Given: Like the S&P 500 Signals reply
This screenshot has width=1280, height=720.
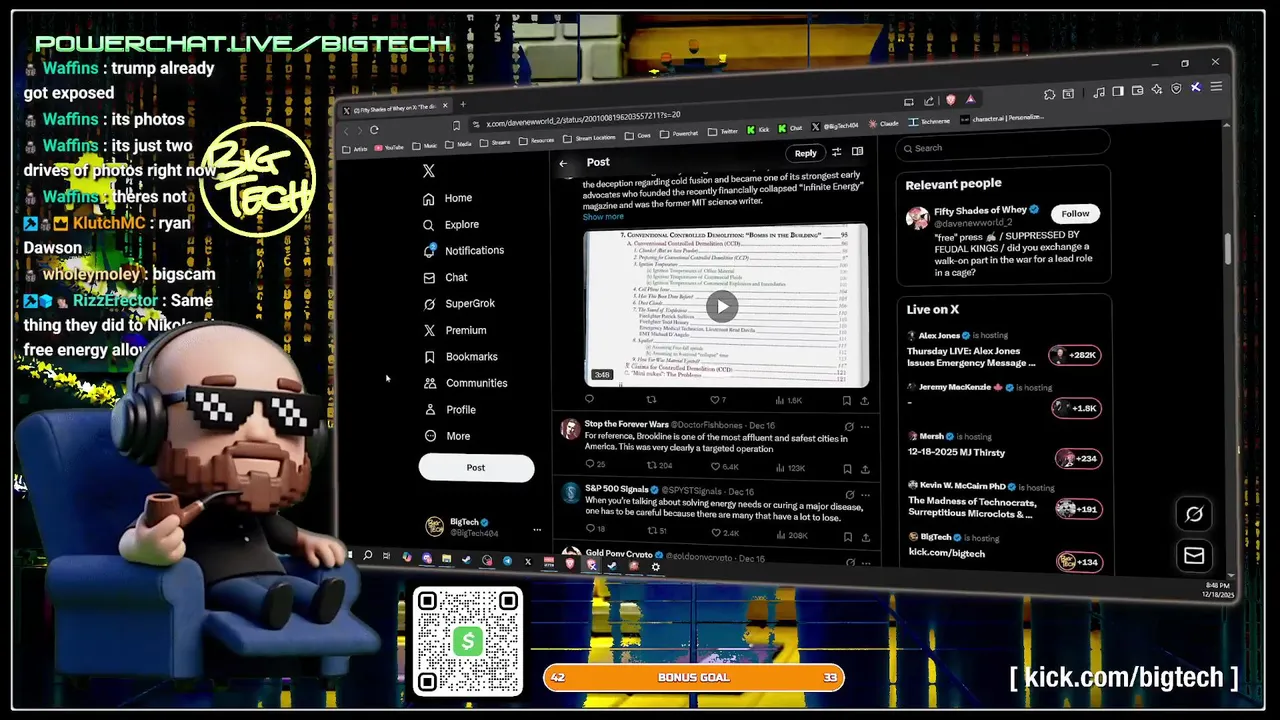Looking at the screenshot, I should point(724,533).
